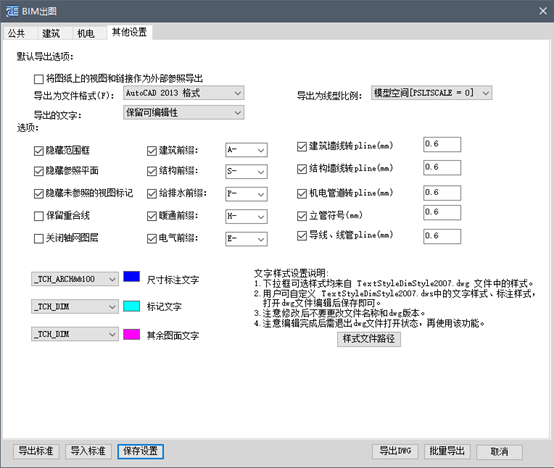Image resolution: width=554 pixels, height=468 pixels.
Task: Open the _TCH_DIM dropdown for 标记文字
Action: pos(75,307)
